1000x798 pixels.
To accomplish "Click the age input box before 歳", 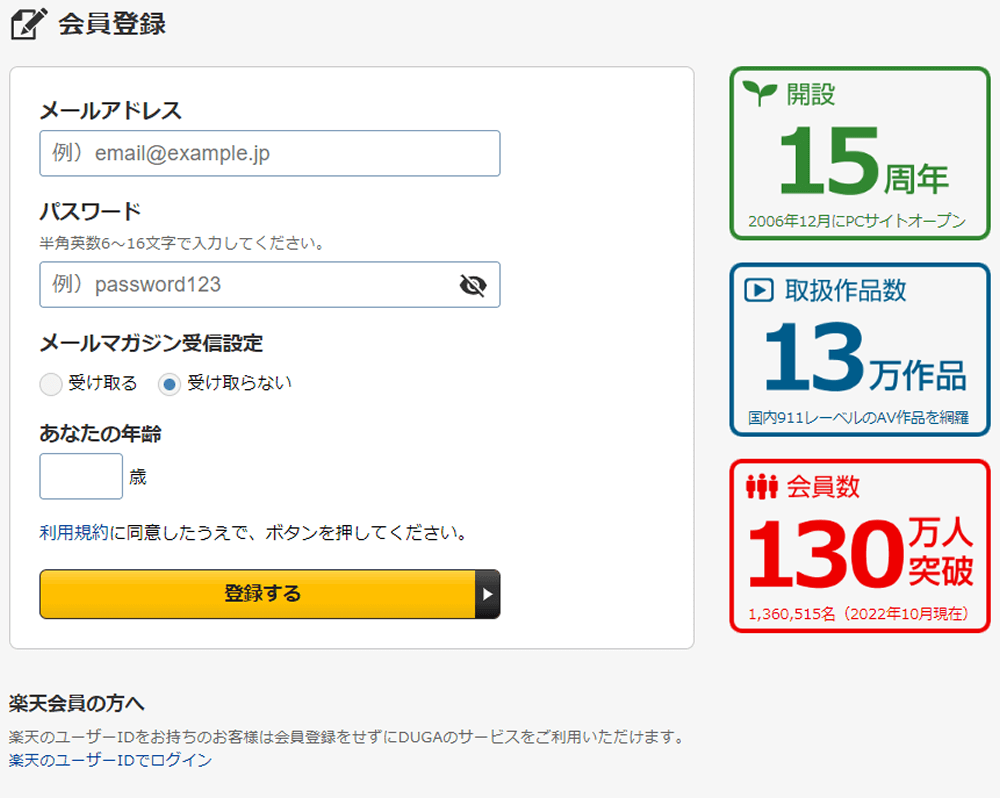I will (x=80, y=476).
